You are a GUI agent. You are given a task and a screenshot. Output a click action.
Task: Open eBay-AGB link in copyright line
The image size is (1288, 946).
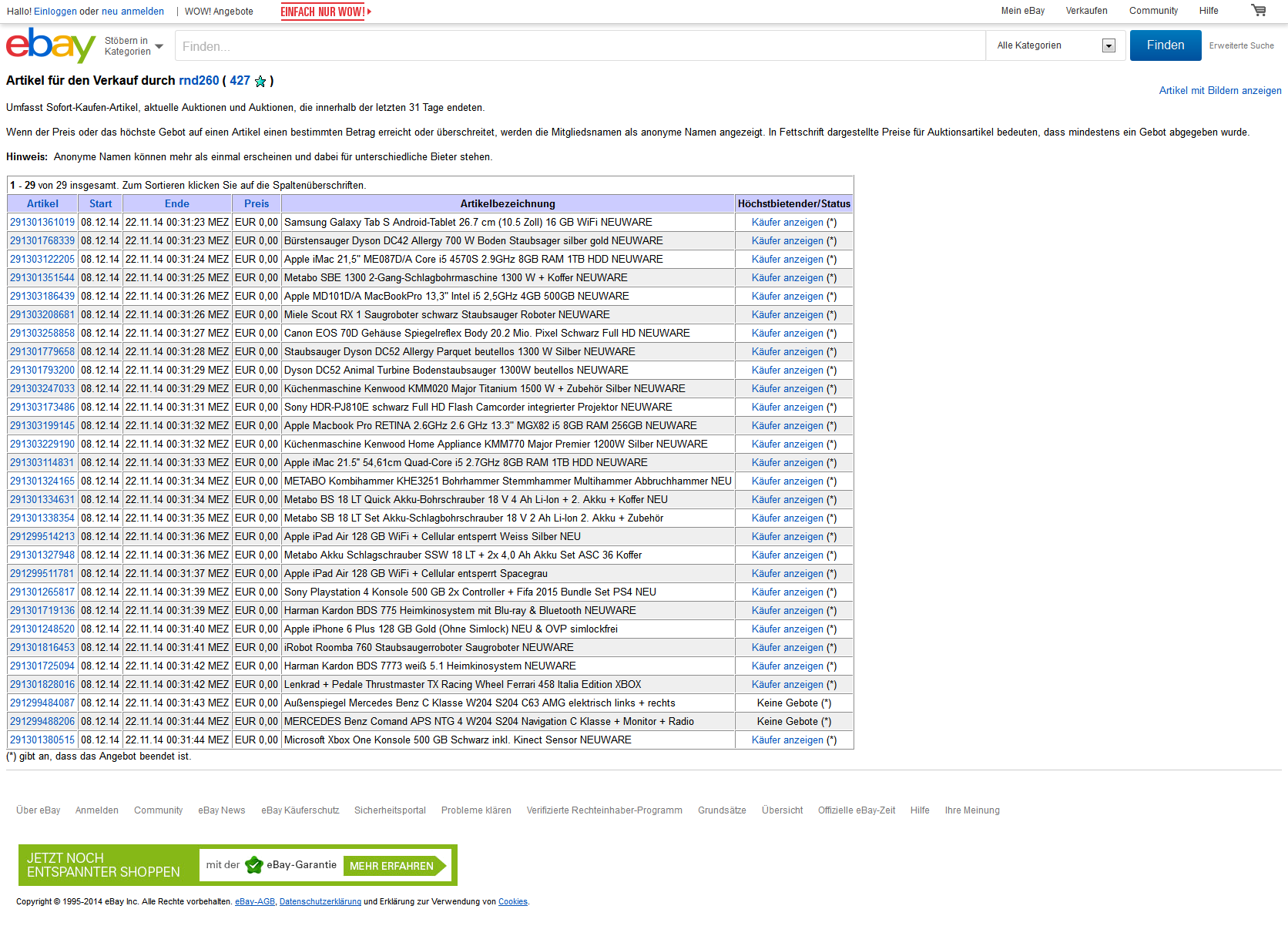[255, 901]
